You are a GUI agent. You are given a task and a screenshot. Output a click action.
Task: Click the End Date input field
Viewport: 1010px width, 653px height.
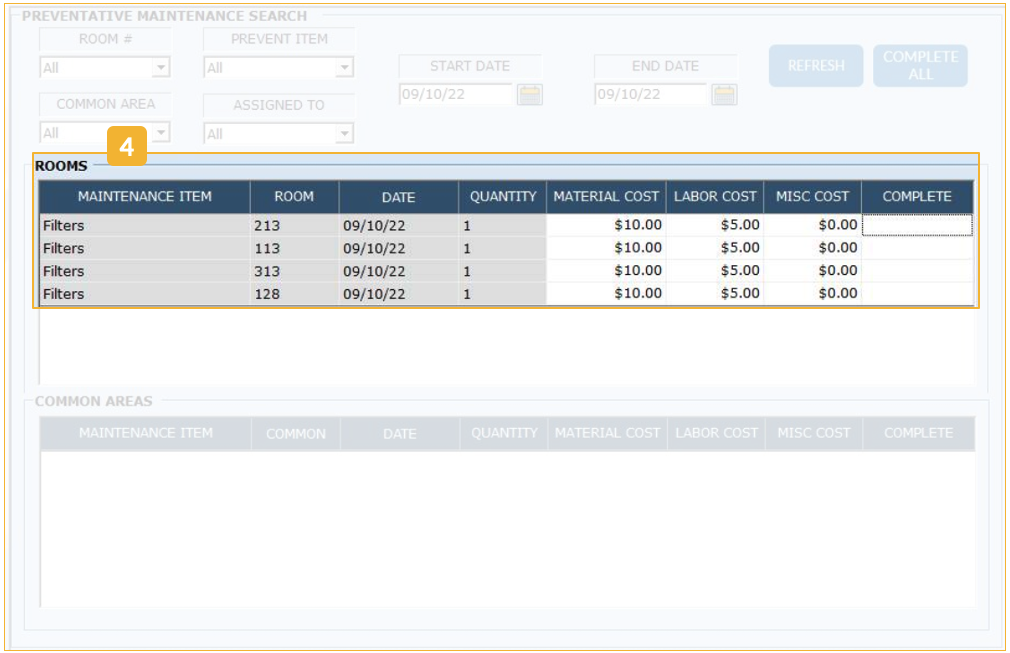(x=650, y=95)
